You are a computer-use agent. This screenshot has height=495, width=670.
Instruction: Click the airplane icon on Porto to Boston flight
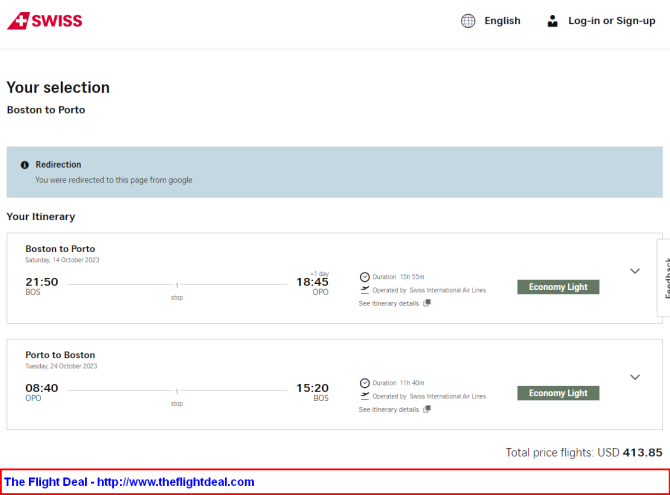[x=364, y=396]
